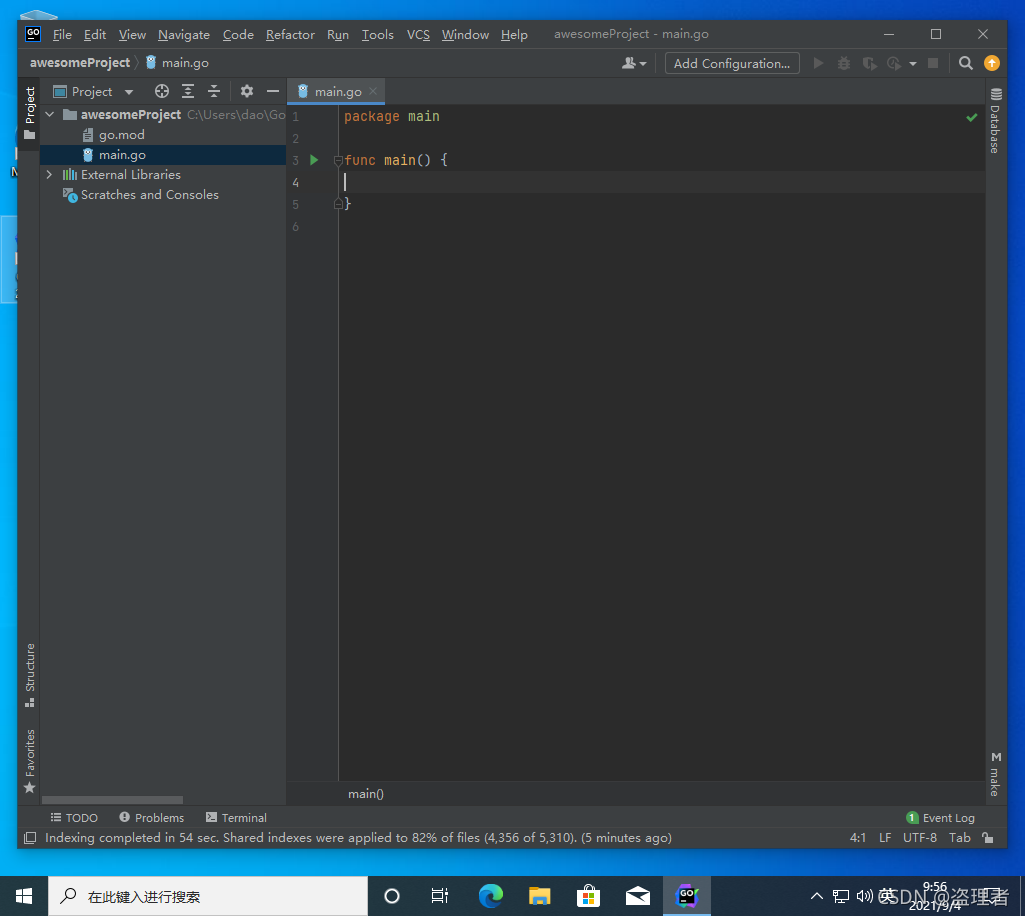Viewport: 1025px width, 916px height.
Task: Click the orange update notification icon
Action: [x=992, y=63]
